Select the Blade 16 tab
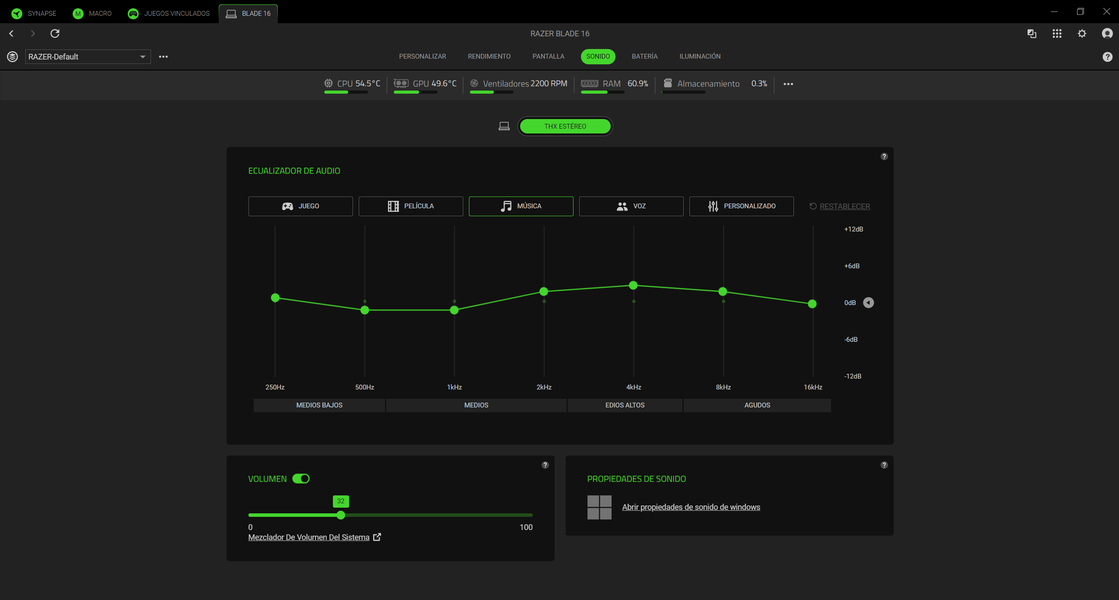Viewport: 1119px width, 600px height. (x=248, y=14)
